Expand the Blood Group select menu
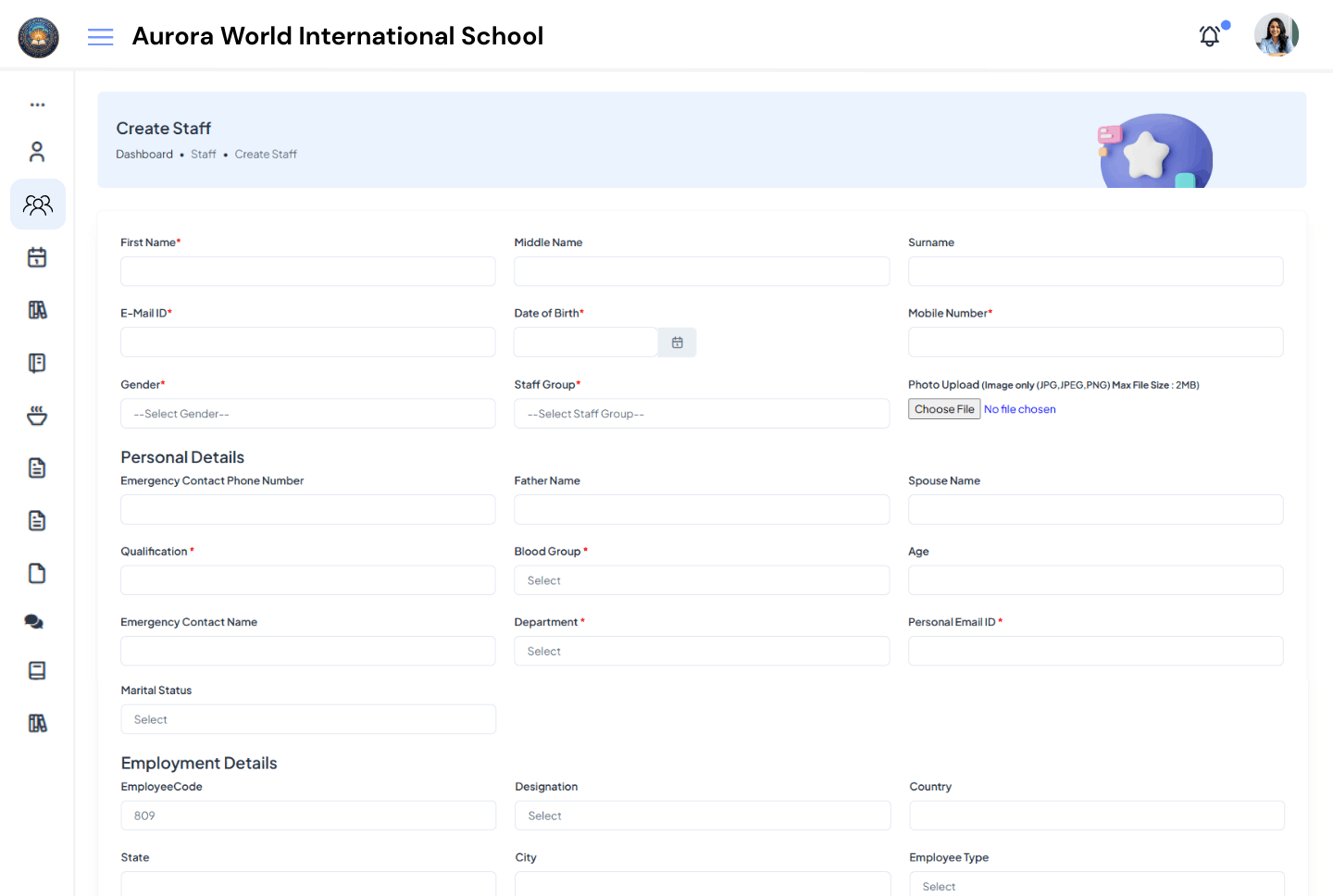 click(x=701, y=579)
